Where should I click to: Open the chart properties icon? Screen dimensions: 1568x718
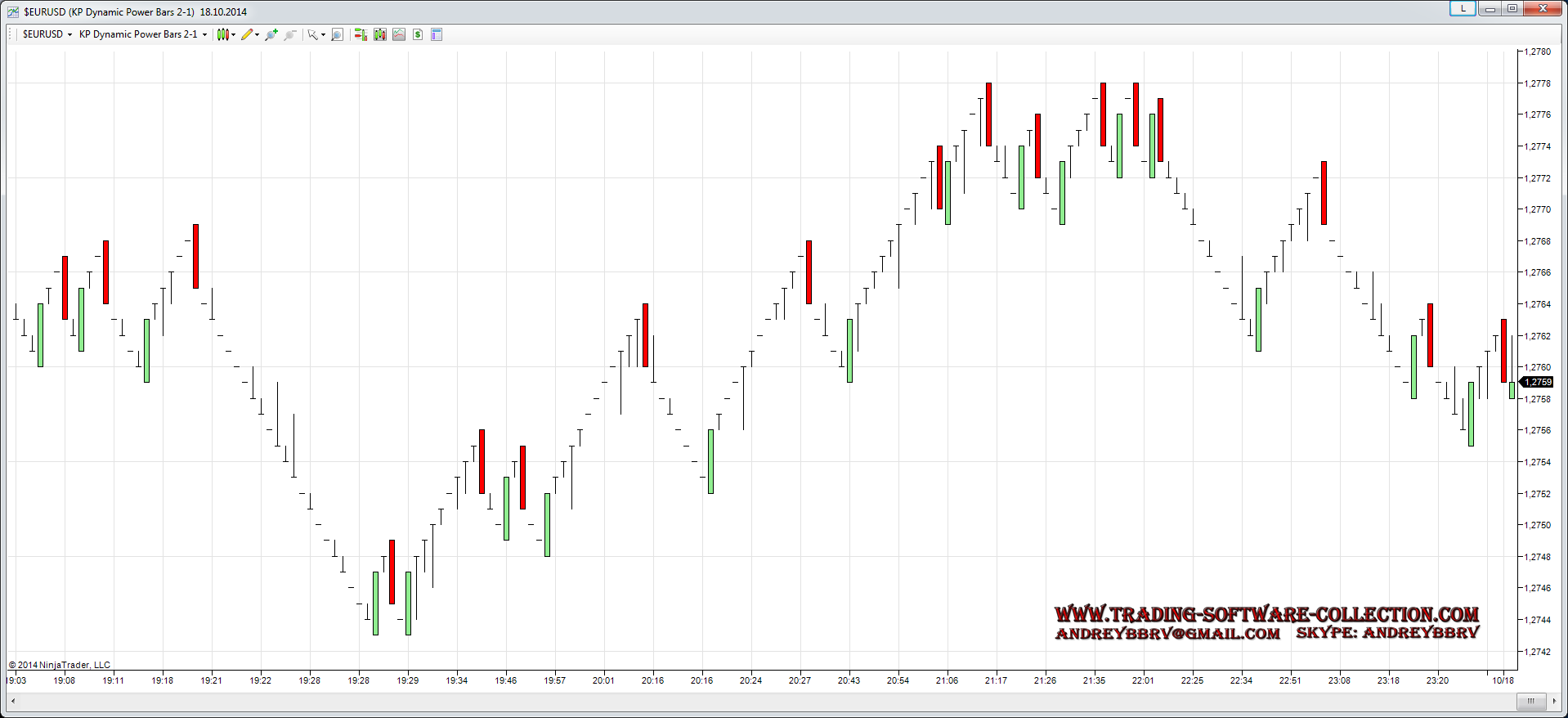(x=437, y=34)
